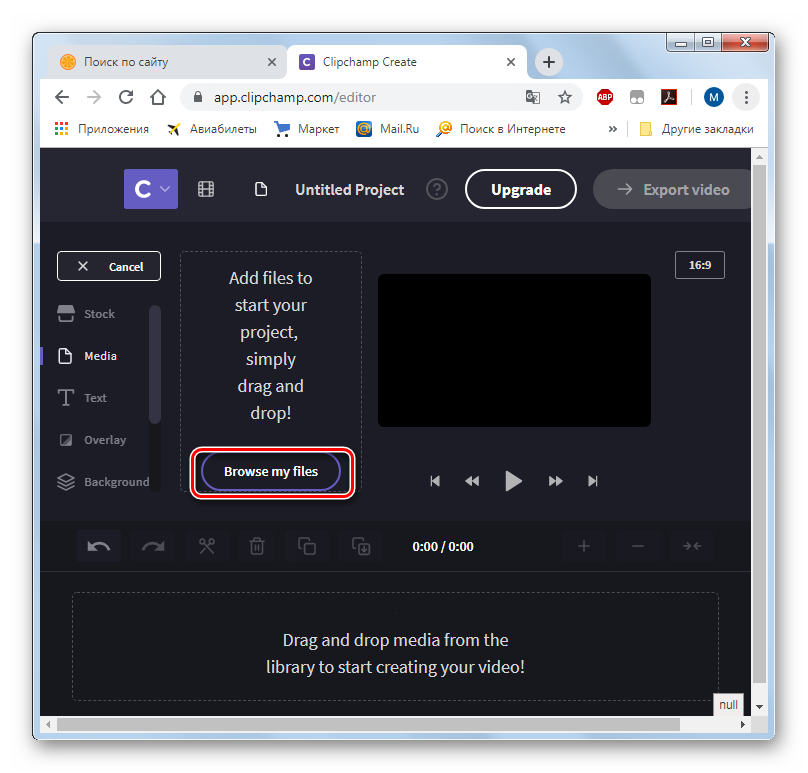This screenshot has height=773, width=808.
Task: Click the timeline drop zone area
Action: click(x=395, y=646)
